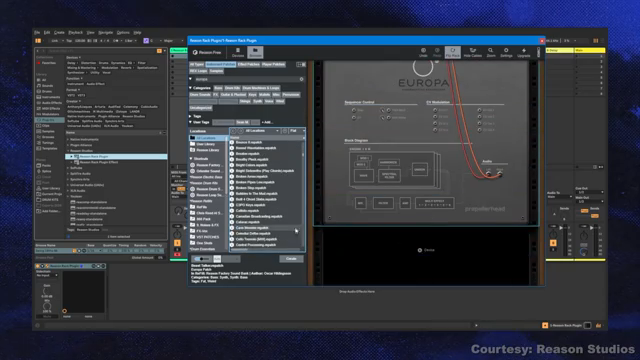This screenshot has width=640, height=360.
Task: Click the Drum Kits category button
Action: [x=232, y=88]
